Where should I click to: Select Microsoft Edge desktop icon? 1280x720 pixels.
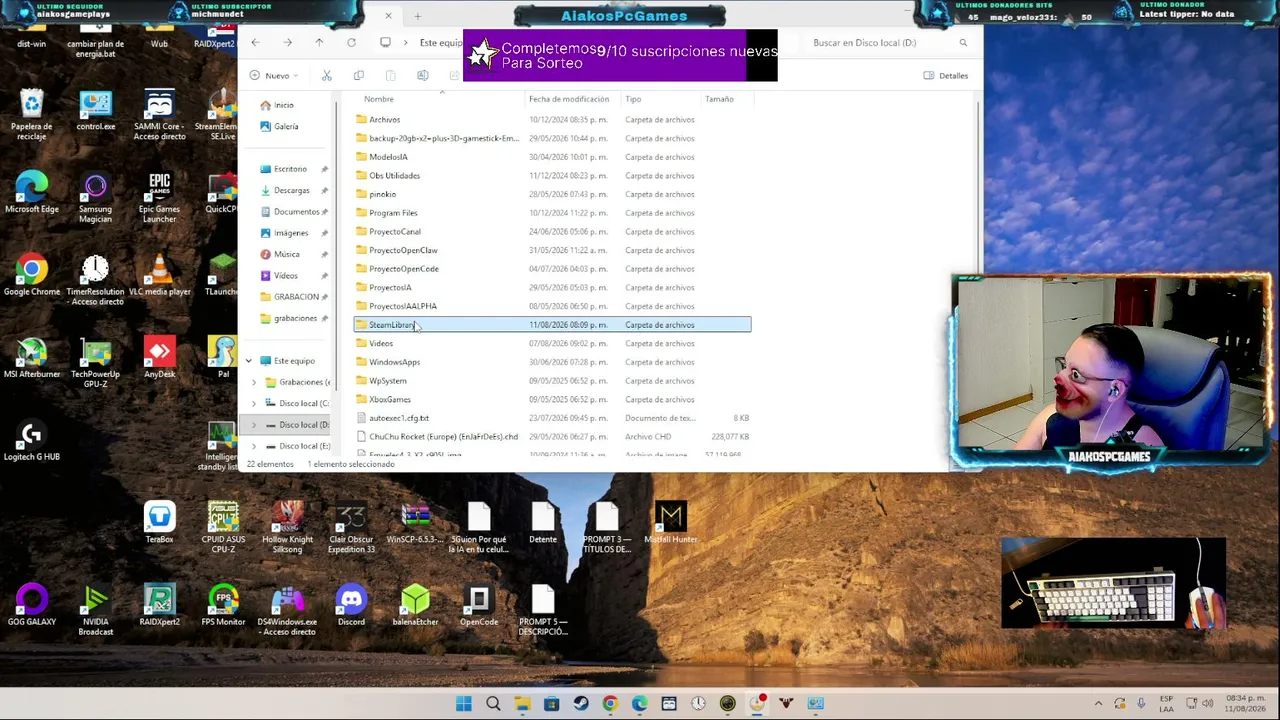[32, 193]
